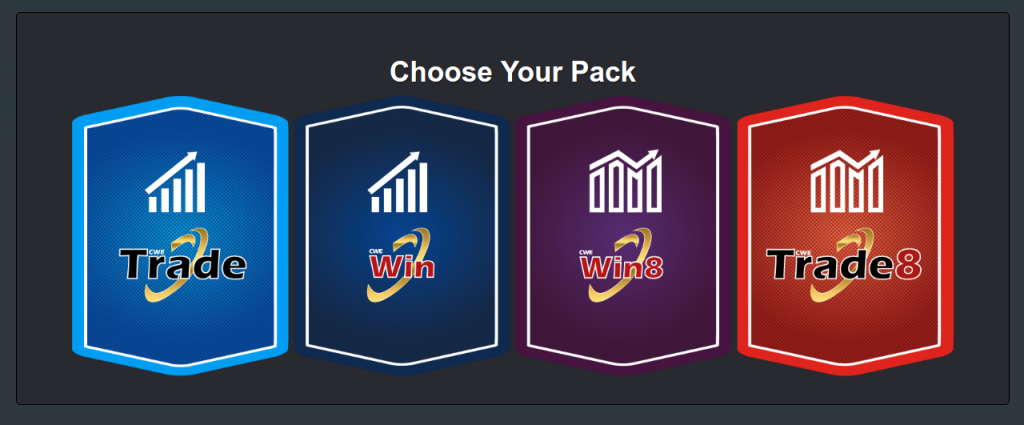Click the Choose Your Pack heading

click(513, 72)
